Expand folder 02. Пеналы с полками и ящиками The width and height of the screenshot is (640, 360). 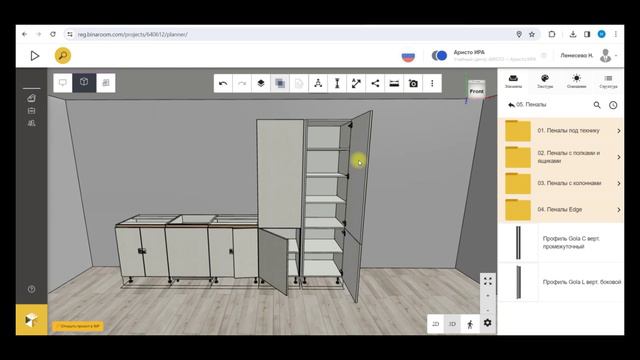pyautogui.click(x=560, y=157)
